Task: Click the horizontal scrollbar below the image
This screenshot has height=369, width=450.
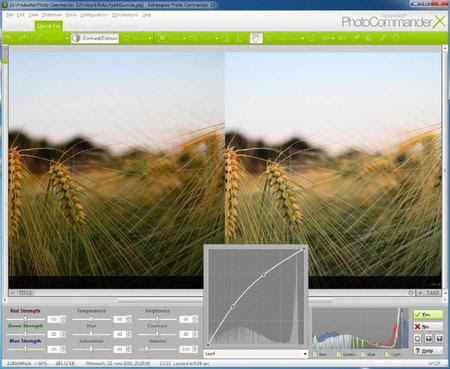Action: 225,301
